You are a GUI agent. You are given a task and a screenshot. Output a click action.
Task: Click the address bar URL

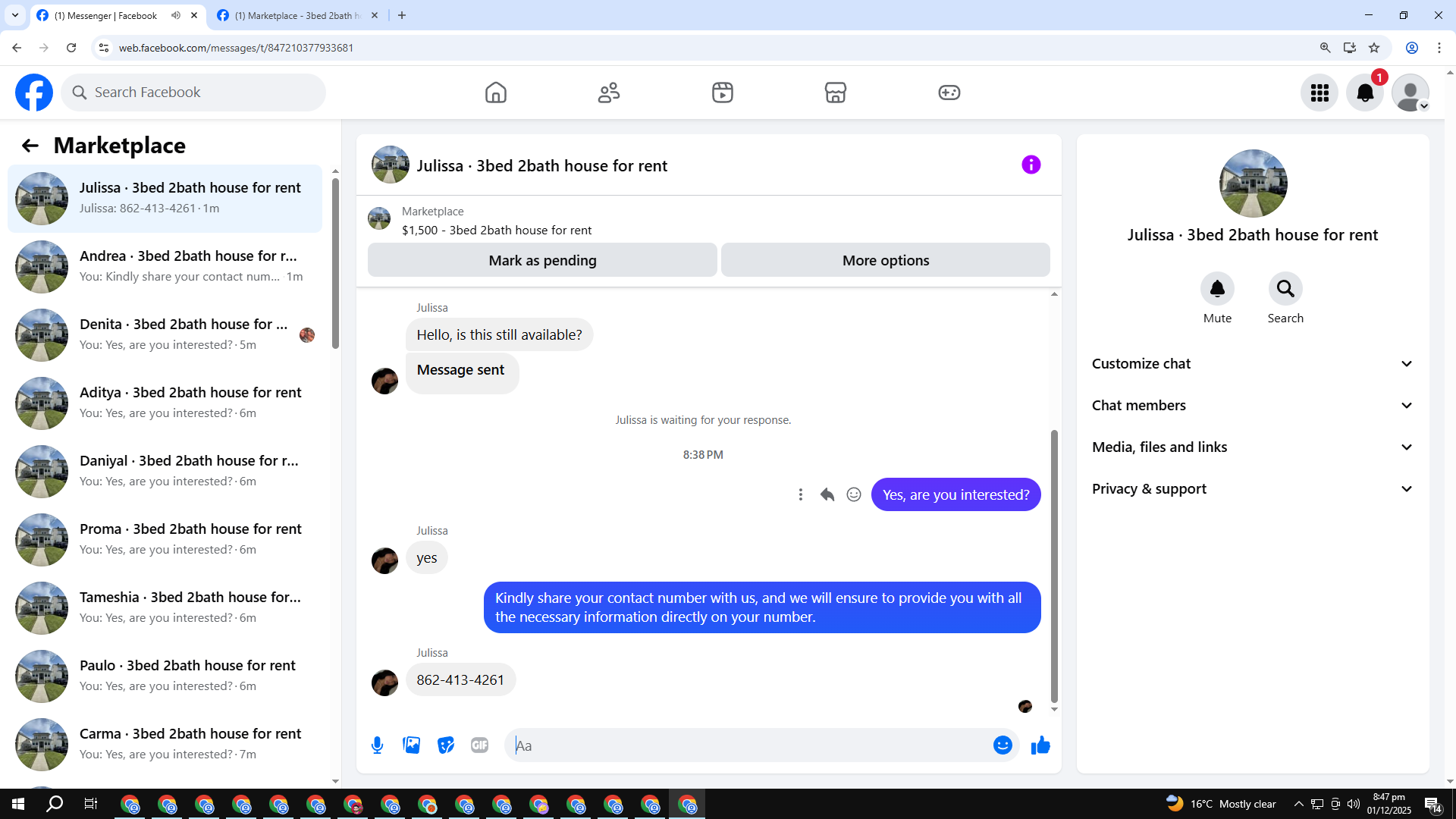coord(236,48)
